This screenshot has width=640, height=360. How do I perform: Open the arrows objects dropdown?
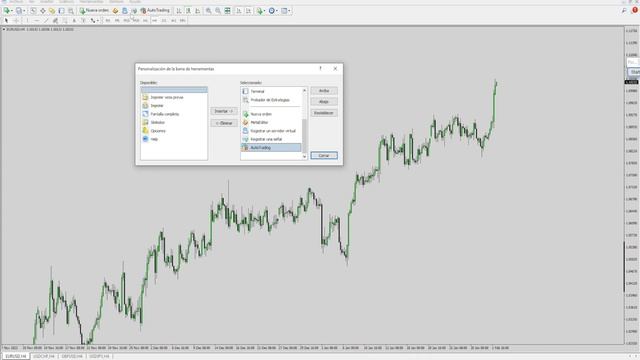pos(94,20)
